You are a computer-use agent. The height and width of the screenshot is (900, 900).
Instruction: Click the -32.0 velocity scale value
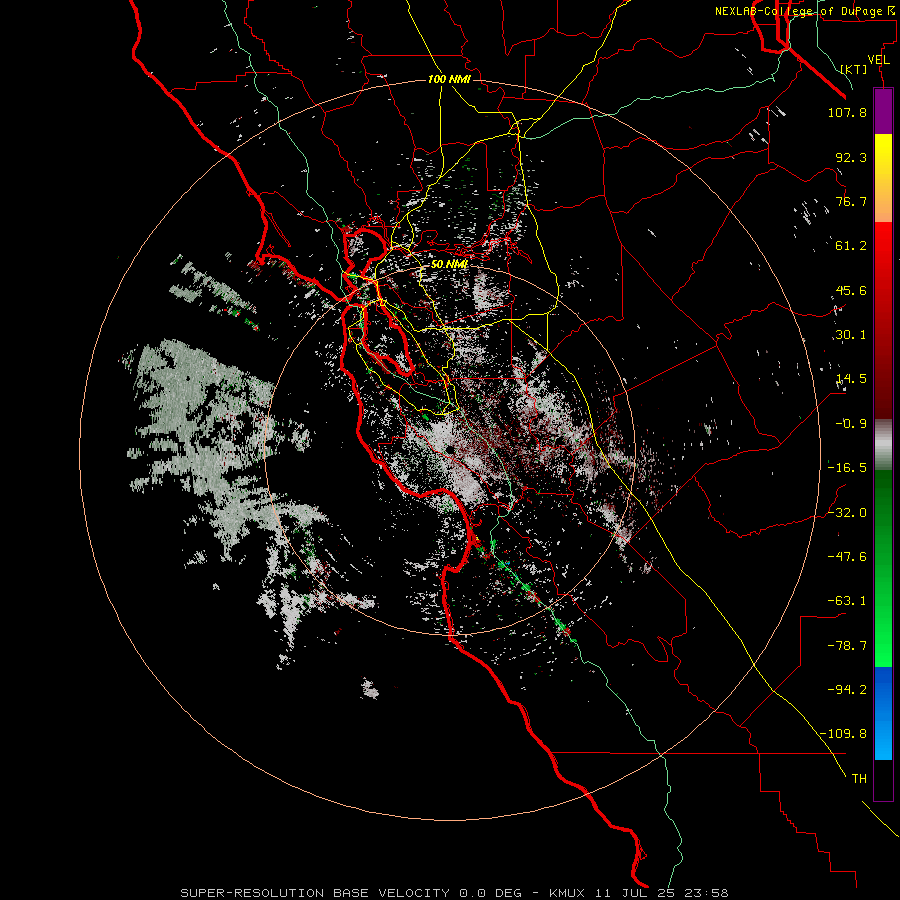pyautogui.click(x=847, y=513)
